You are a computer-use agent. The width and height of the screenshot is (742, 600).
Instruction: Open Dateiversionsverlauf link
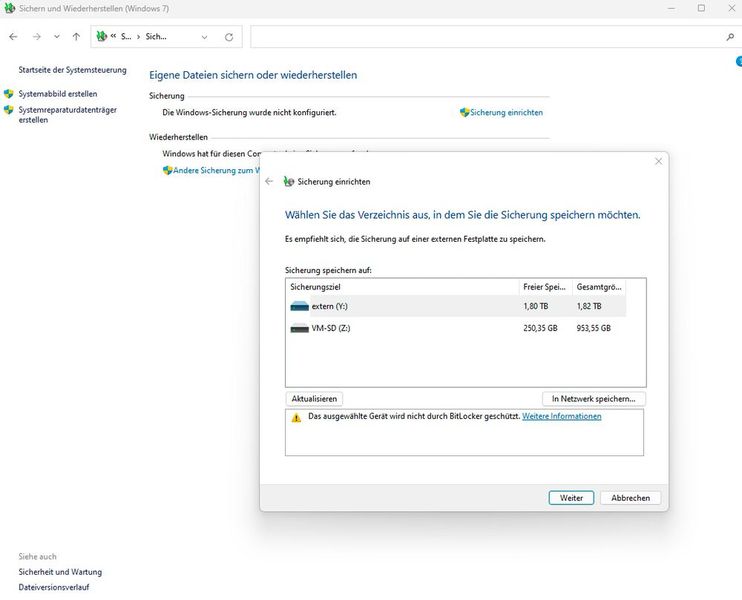coord(54,587)
